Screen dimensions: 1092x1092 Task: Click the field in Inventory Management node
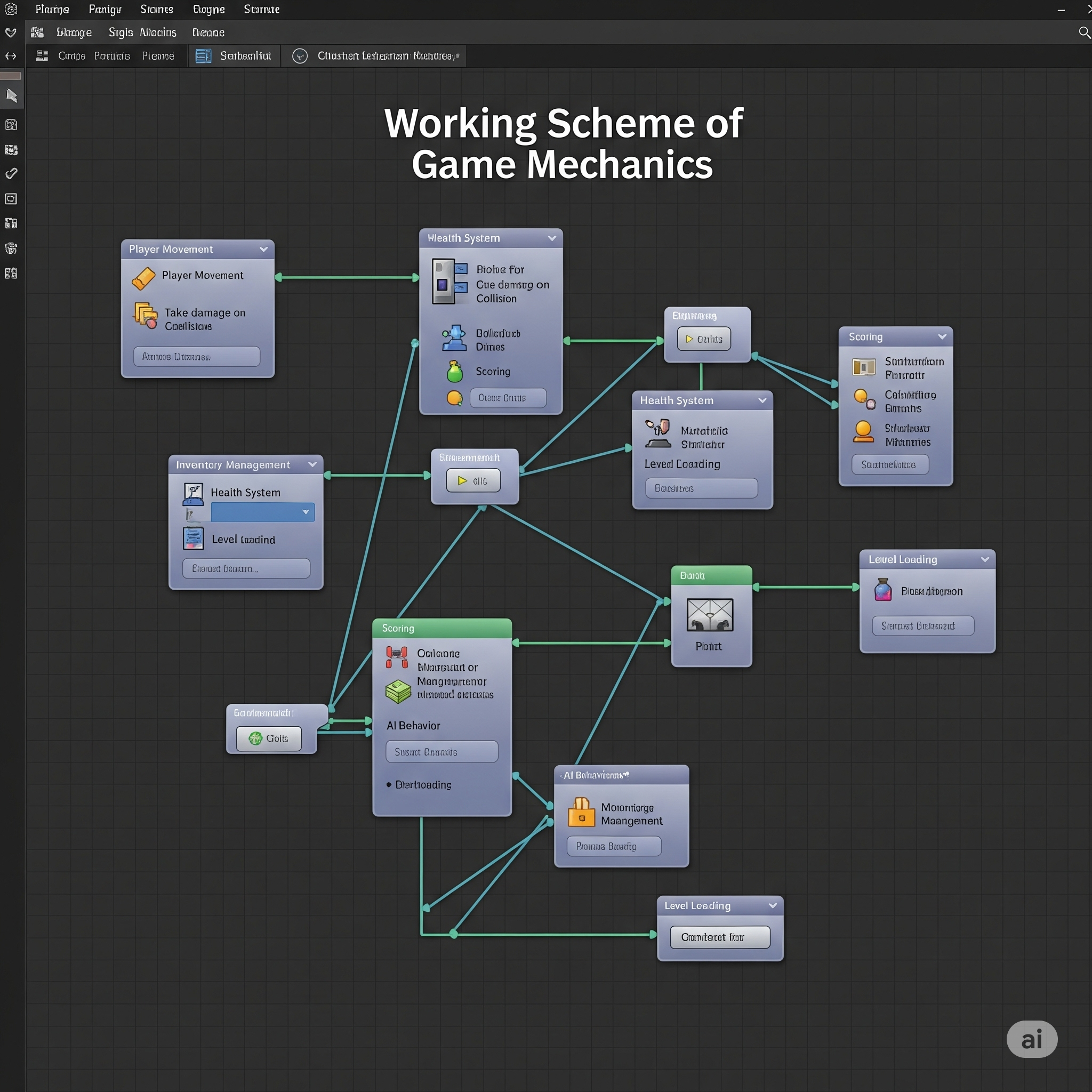point(246,568)
